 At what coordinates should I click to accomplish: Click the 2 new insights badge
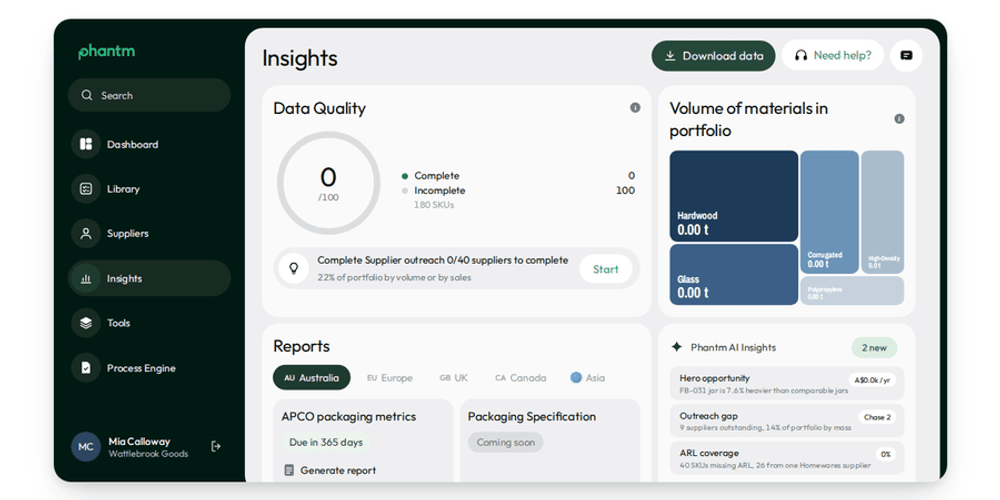coord(874,348)
